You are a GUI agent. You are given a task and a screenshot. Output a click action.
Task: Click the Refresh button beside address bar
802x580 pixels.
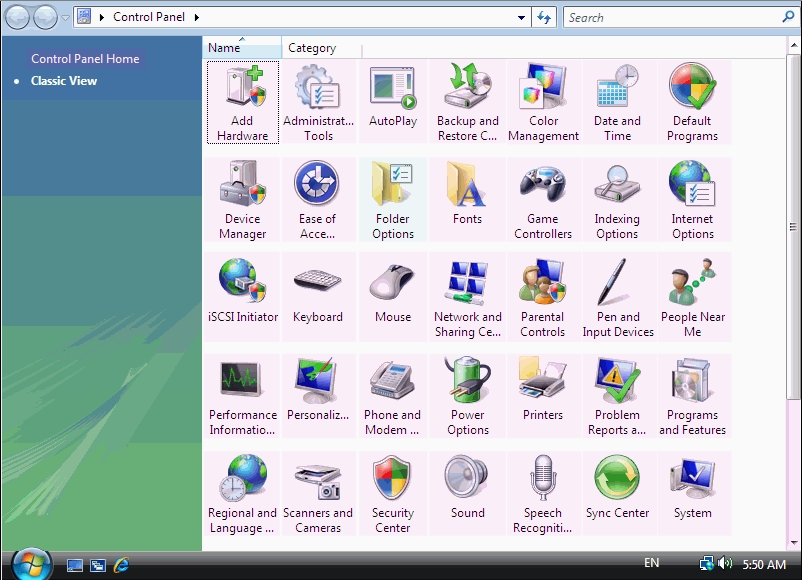click(544, 17)
